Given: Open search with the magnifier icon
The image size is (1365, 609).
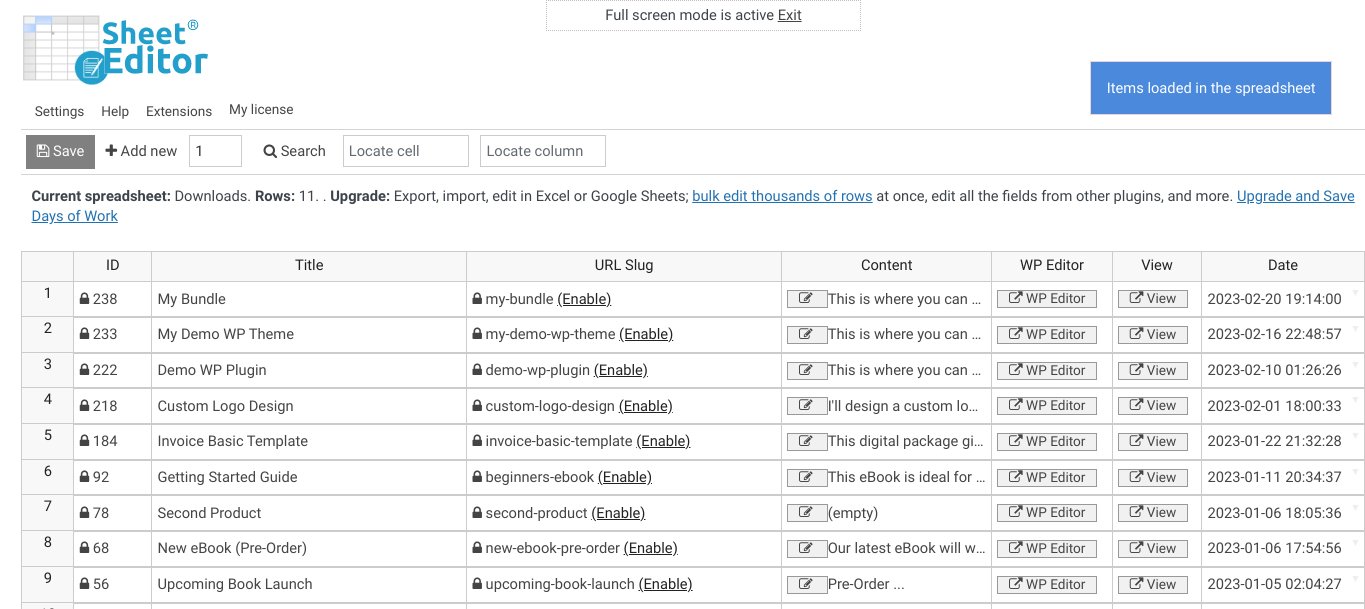Looking at the screenshot, I should tap(269, 151).
